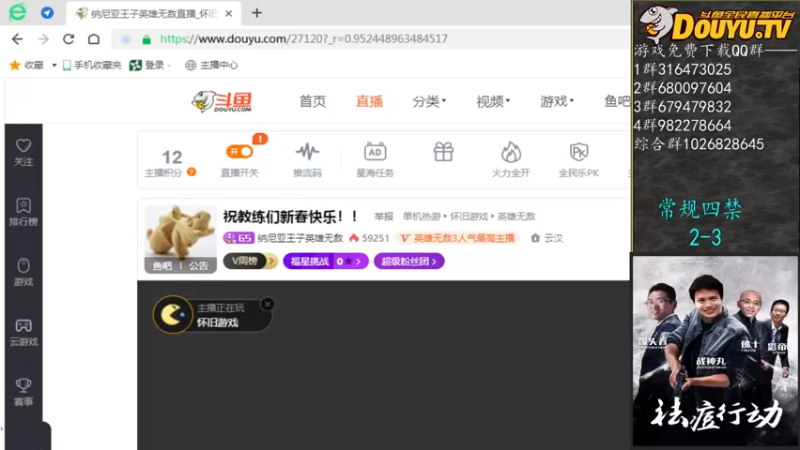Click the 怀旧游戏 label in popup
The height and width of the screenshot is (450, 800).
(218, 323)
